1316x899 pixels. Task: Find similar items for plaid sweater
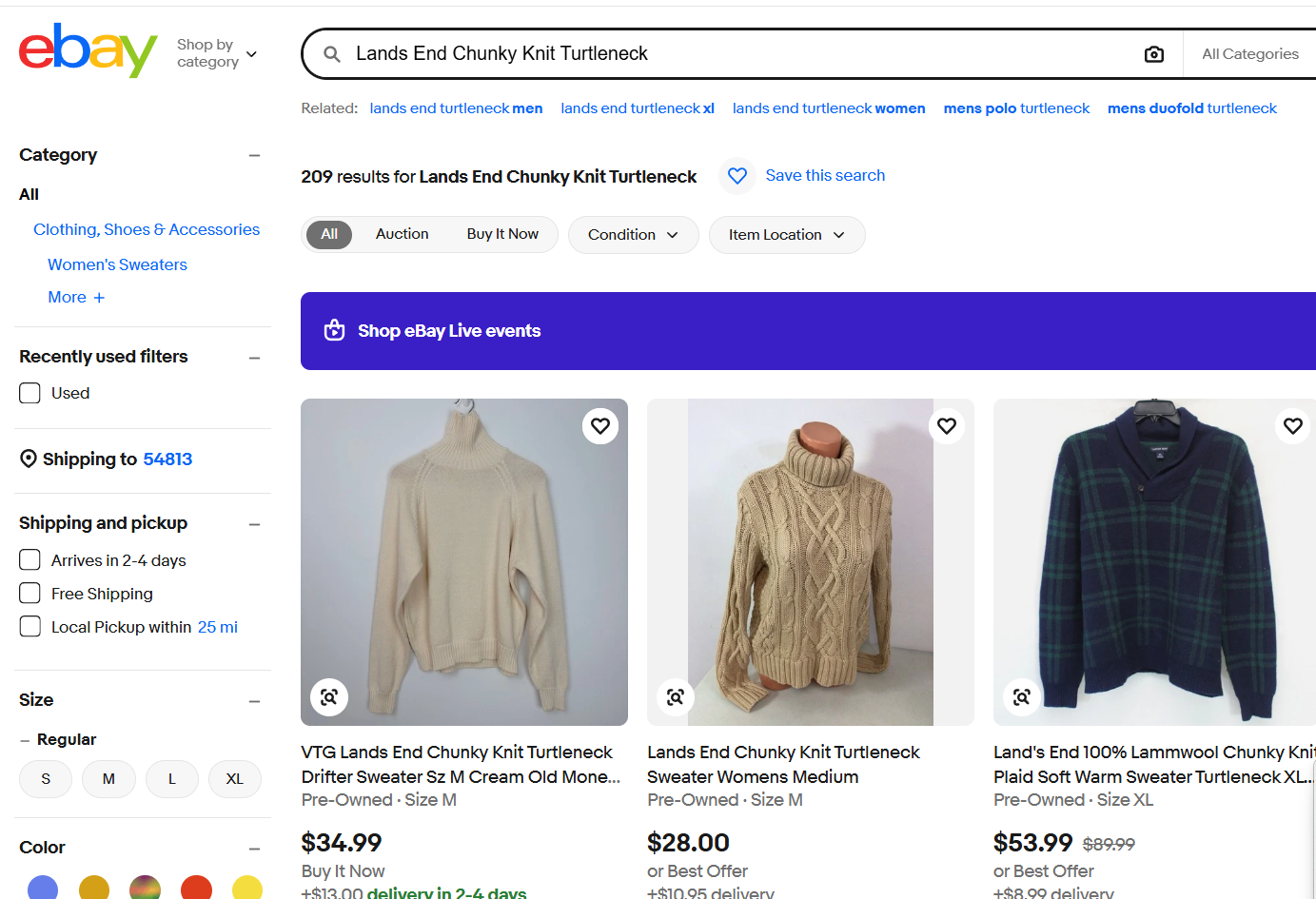pos(1022,696)
